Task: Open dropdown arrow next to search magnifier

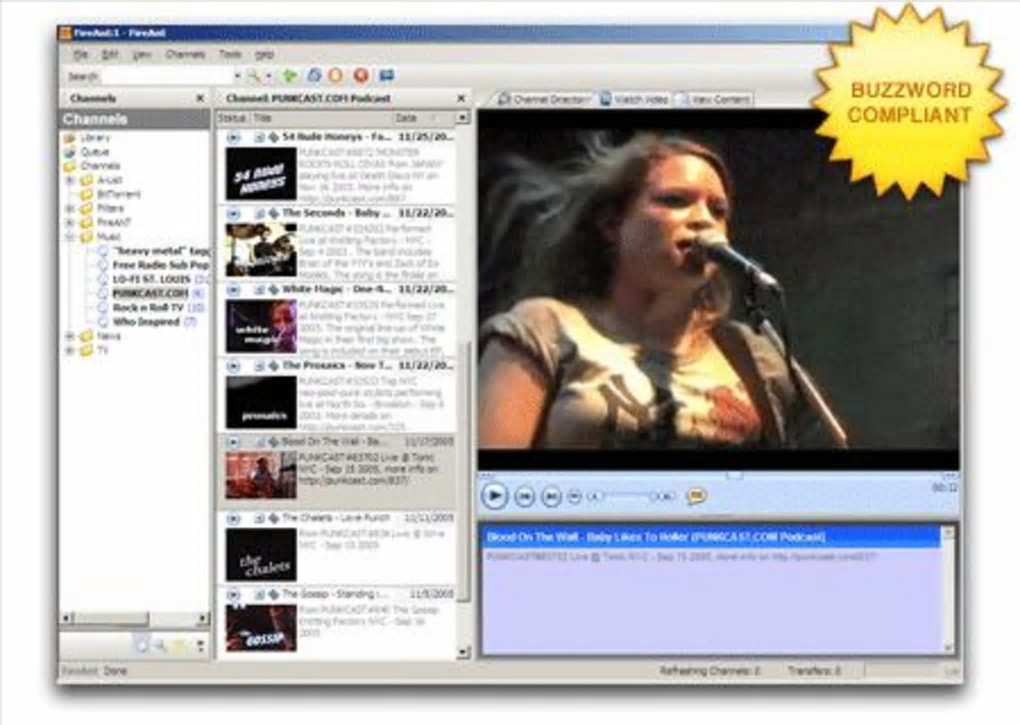Action: [268, 76]
